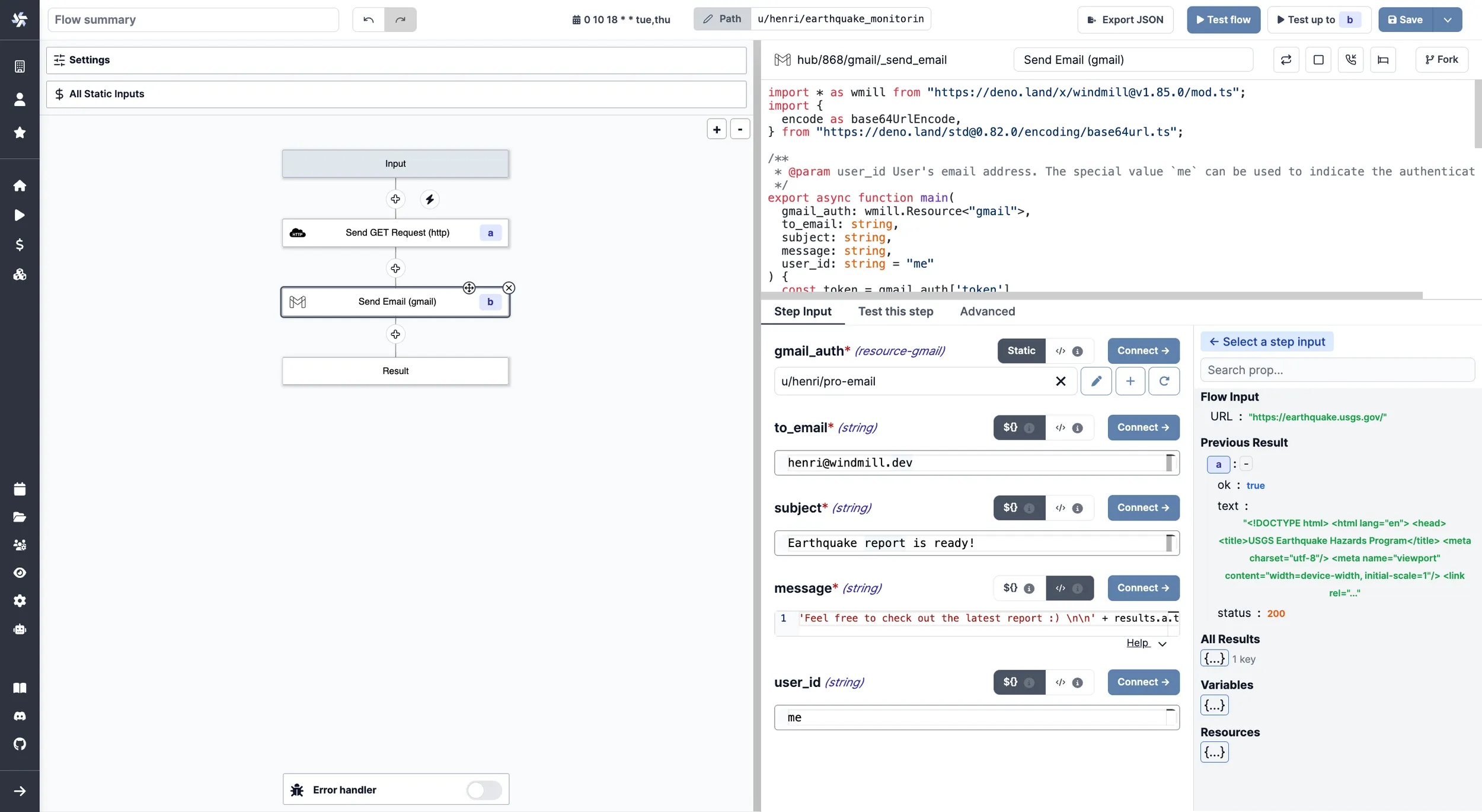Refresh the resource list with the refresh icon
The image size is (1482, 812).
click(1164, 381)
